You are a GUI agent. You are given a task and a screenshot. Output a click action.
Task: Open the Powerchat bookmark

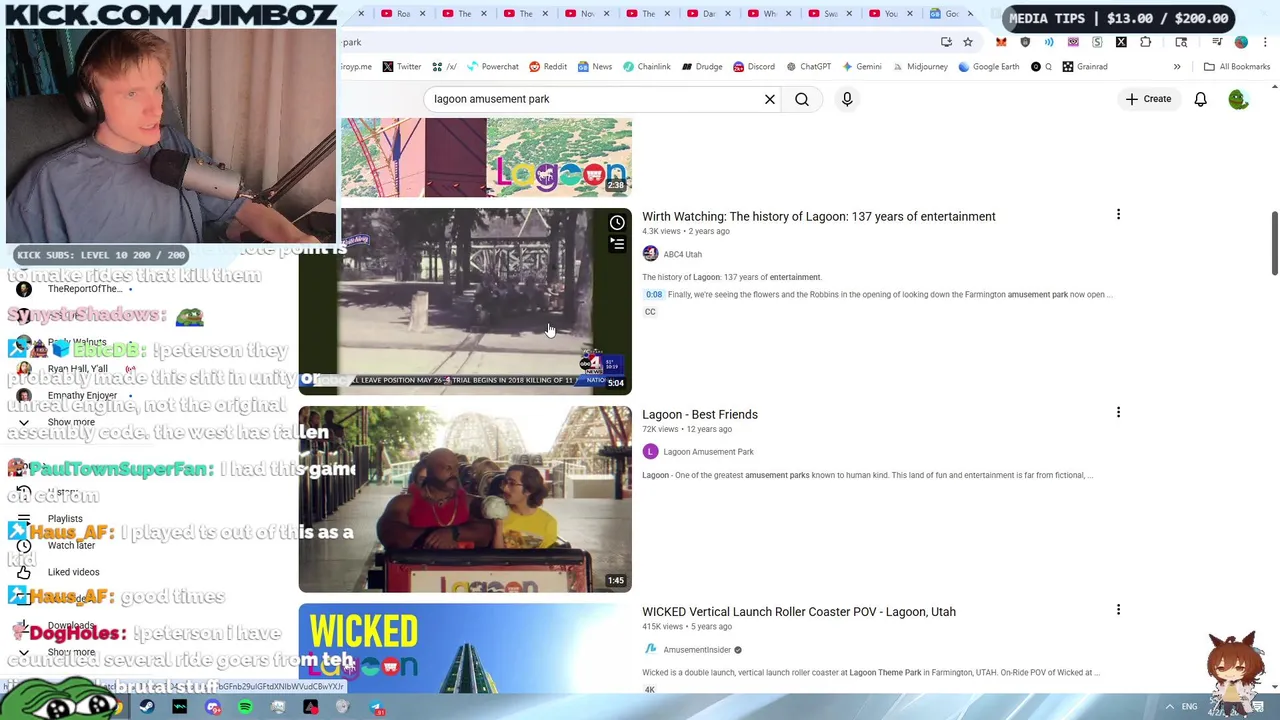[492, 67]
